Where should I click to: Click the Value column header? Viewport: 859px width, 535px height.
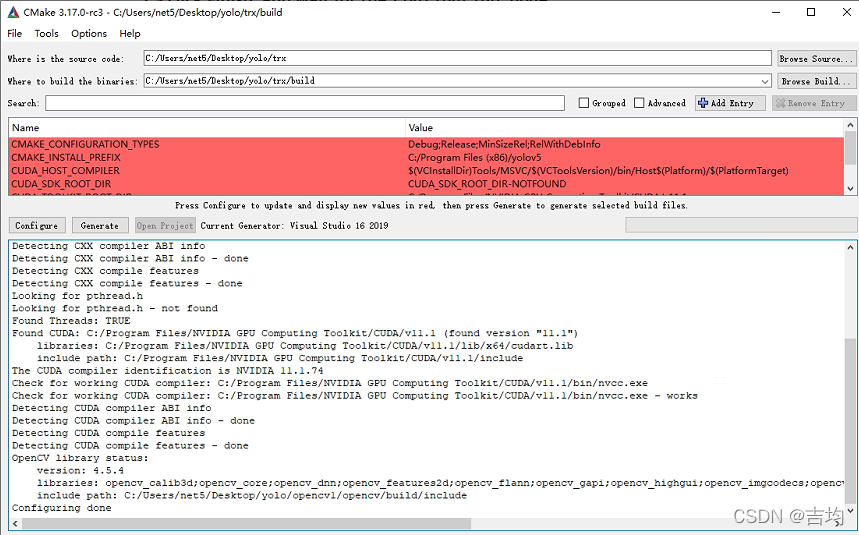click(625, 128)
